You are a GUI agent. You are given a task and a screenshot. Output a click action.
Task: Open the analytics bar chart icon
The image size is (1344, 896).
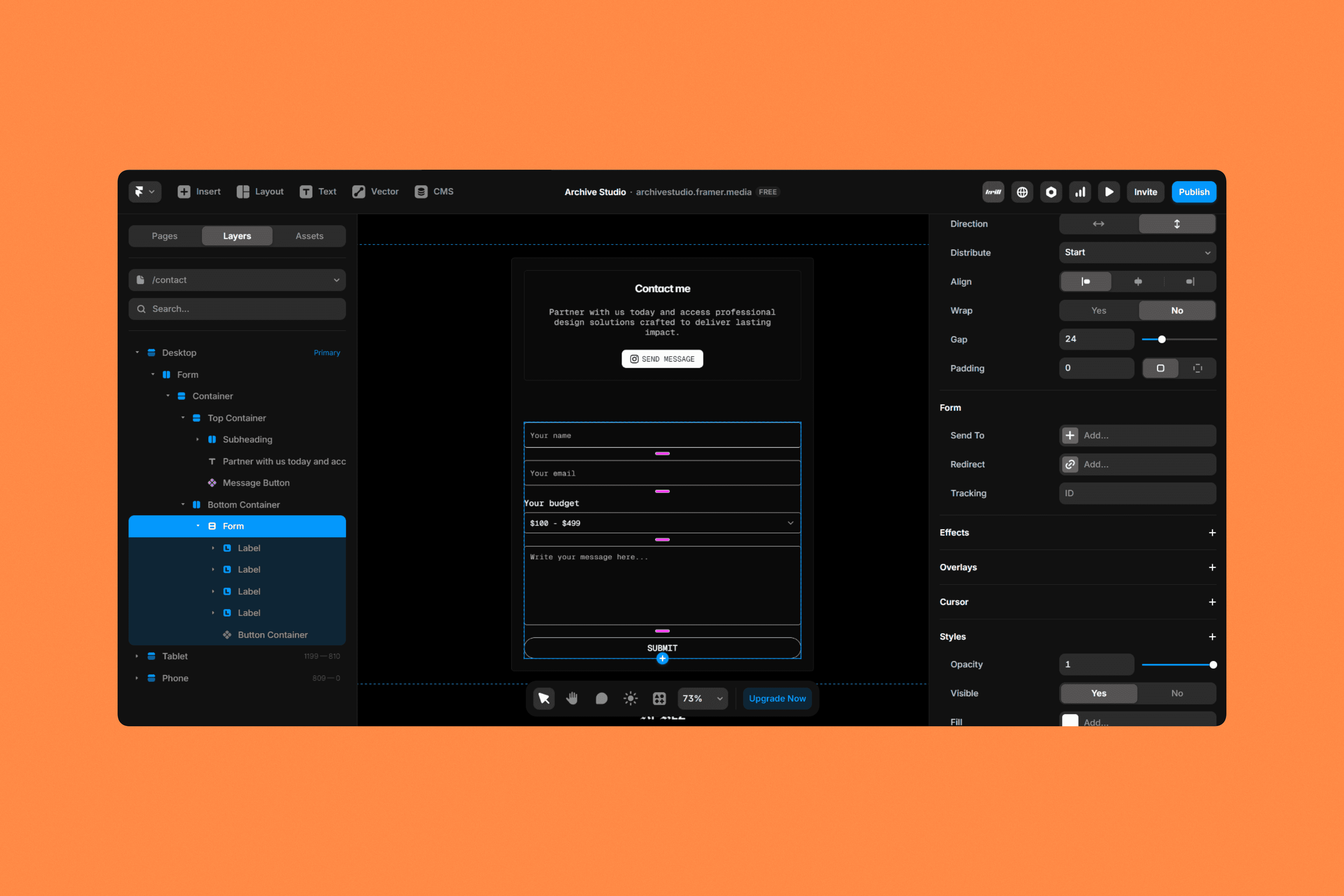tap(1079, 192)
